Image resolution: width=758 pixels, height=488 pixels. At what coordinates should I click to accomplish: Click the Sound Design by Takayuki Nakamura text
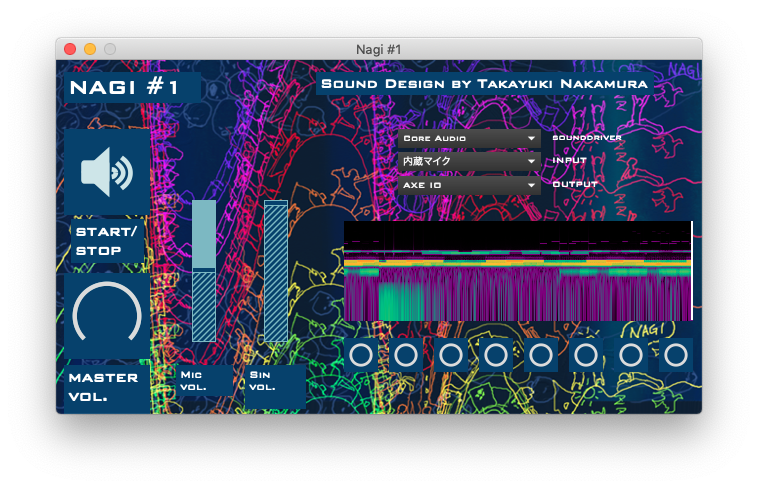tap(484, 84)
